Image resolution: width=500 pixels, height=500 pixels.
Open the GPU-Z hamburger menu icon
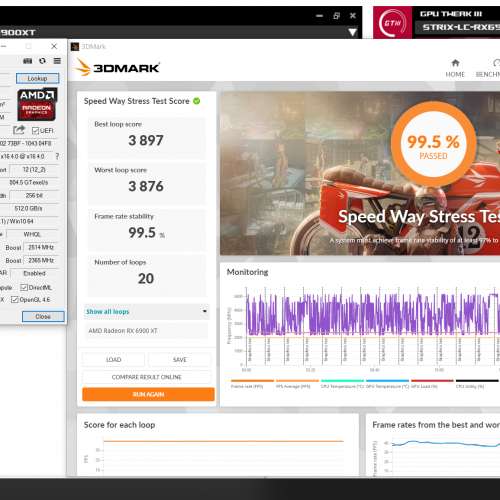(57, 61)
